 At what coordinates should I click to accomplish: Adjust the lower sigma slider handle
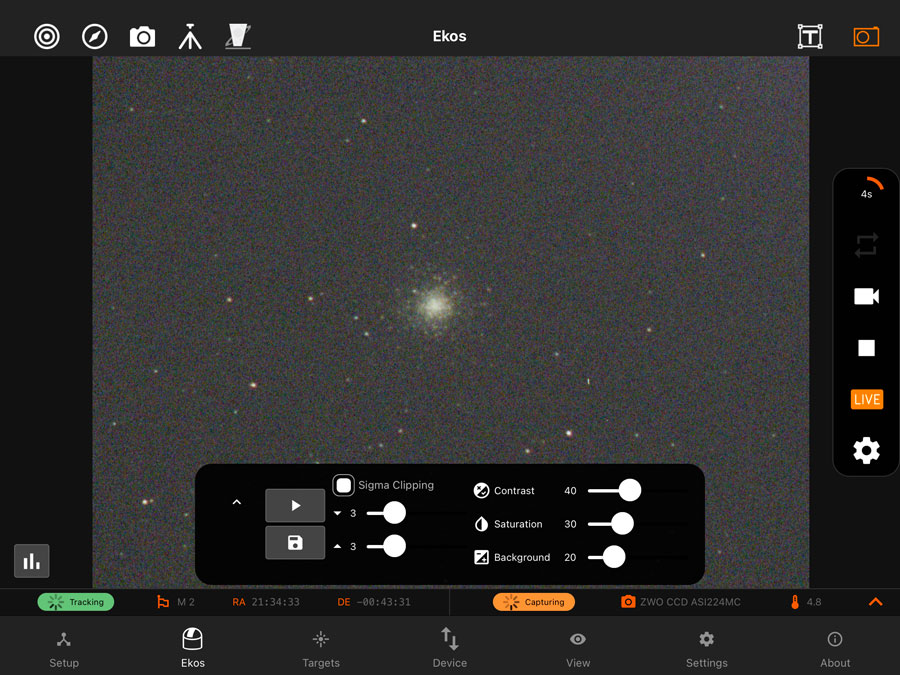click(x=394, y=513)
